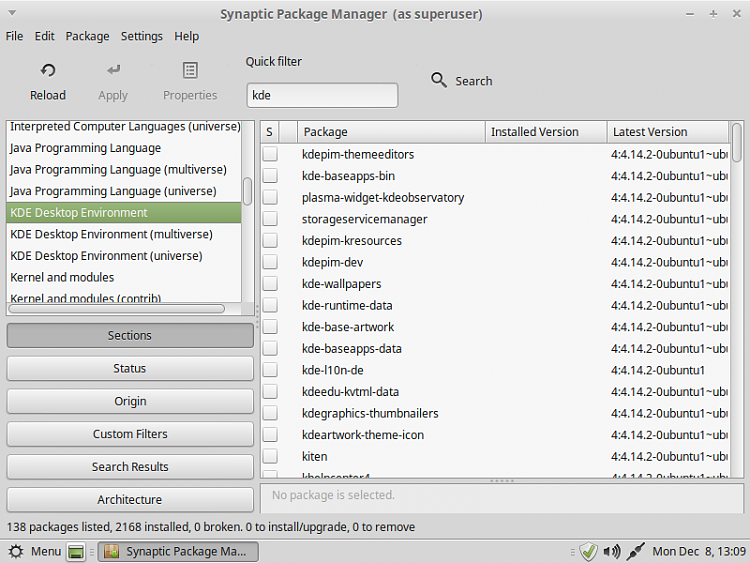750x563 pixels.
Task: Click the sections list vertical scrollbar
Action: coord(247,191)
